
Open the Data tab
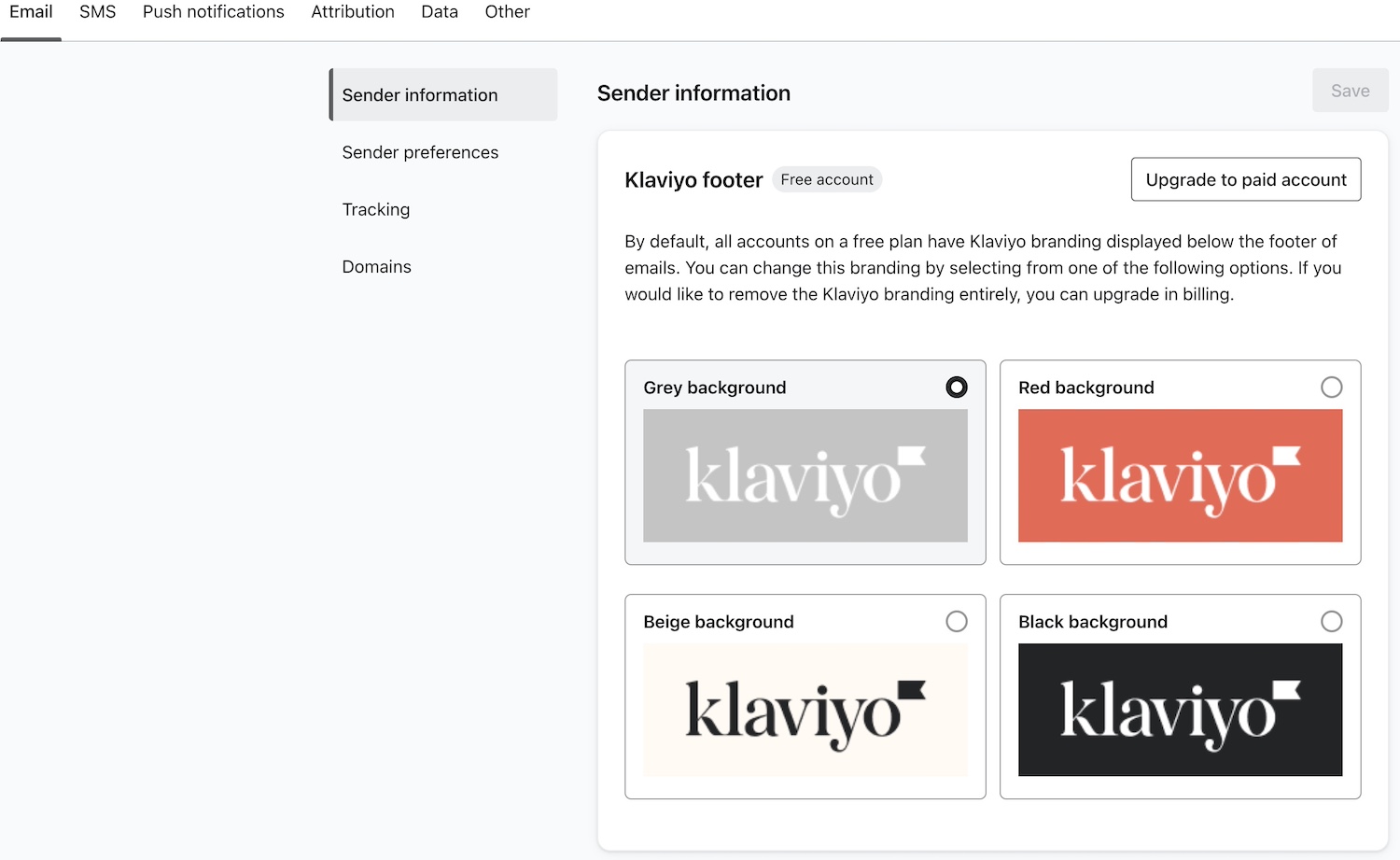pyautogui.click(x=439, y=12)
